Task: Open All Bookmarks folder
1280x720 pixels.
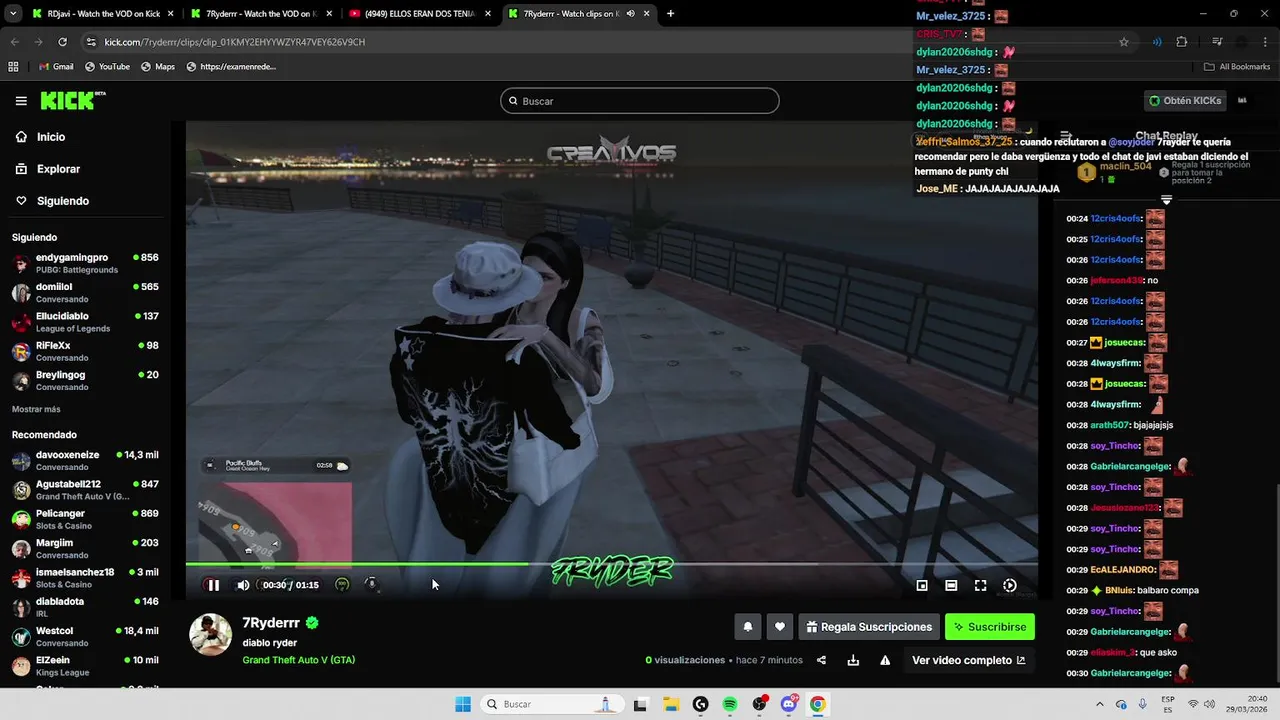Action: [1237, 67]
